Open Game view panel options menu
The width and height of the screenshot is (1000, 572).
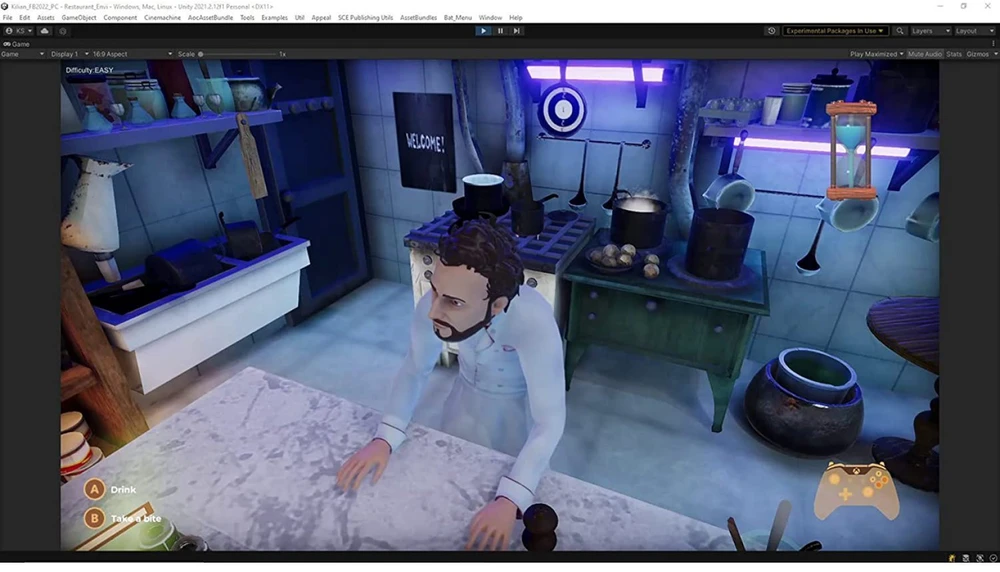[x=993, y=44]
